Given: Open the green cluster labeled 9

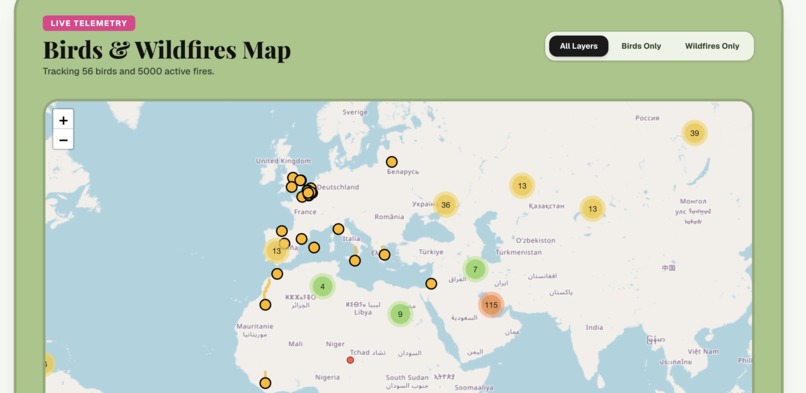Looking at the screenshot, I should coord(400,314).
